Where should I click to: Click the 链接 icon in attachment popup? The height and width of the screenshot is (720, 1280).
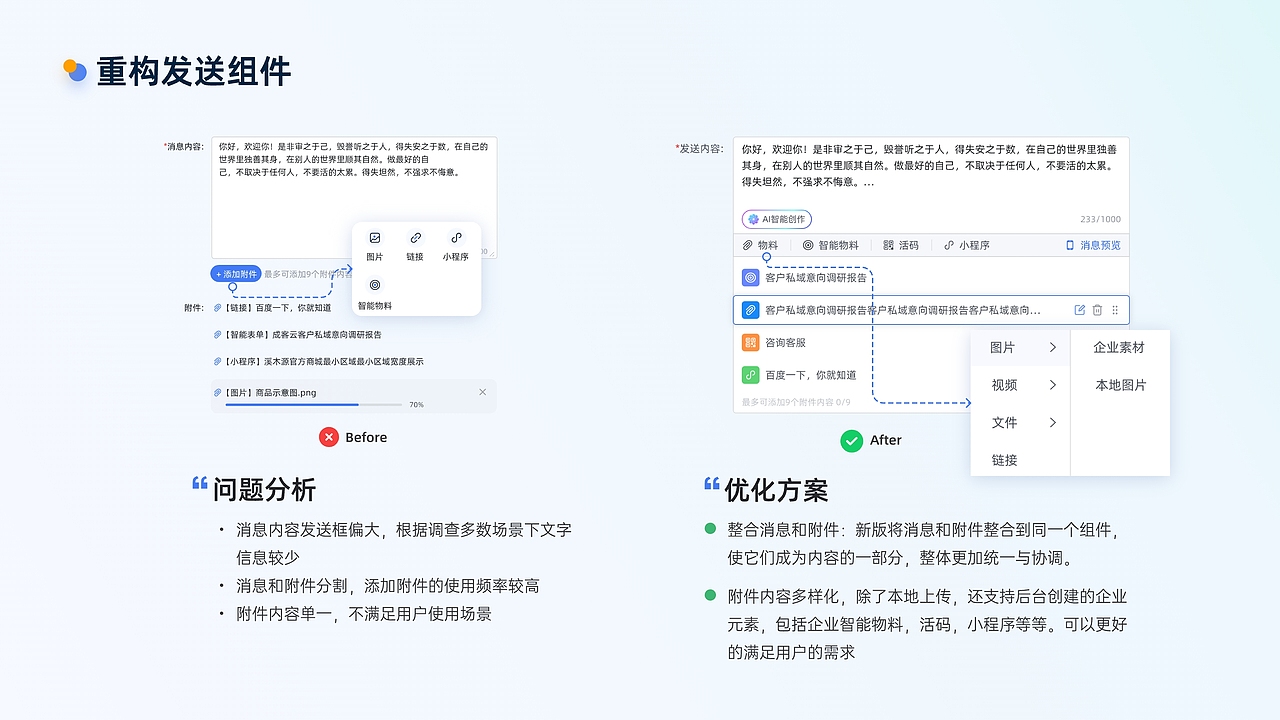point(415,238)
